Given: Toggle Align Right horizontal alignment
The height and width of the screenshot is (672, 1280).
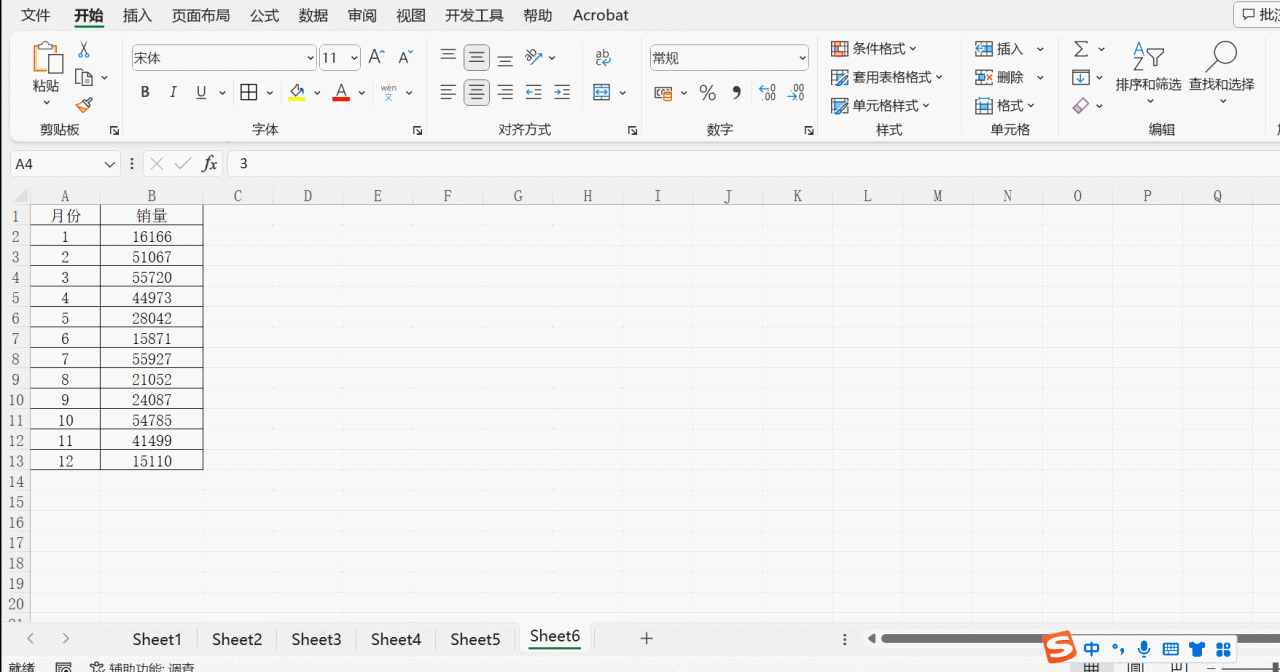Looking at the screenshot, I should click(505, 92).
